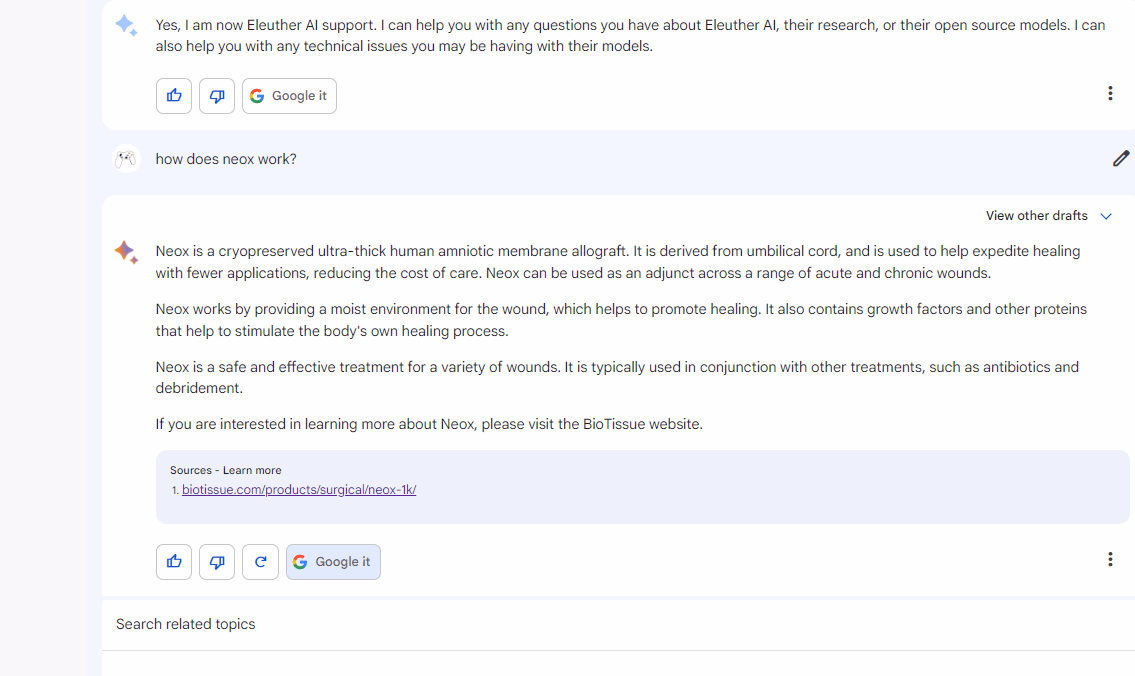Give thumbs down to the Neox answer
Viewport: 1135px width, 676px height.
tap(217, 562)
